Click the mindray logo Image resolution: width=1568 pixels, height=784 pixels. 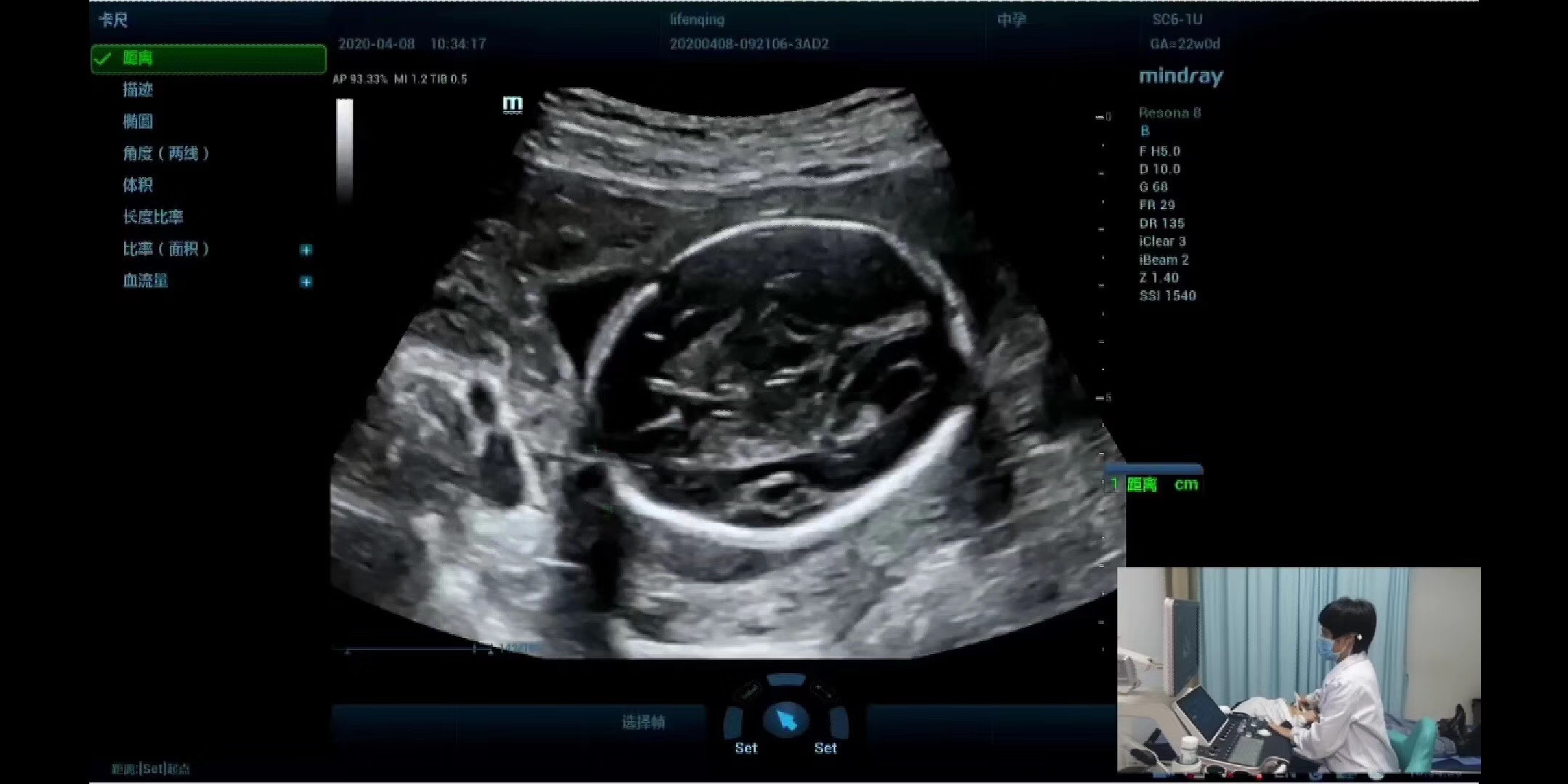(1181, 76)
